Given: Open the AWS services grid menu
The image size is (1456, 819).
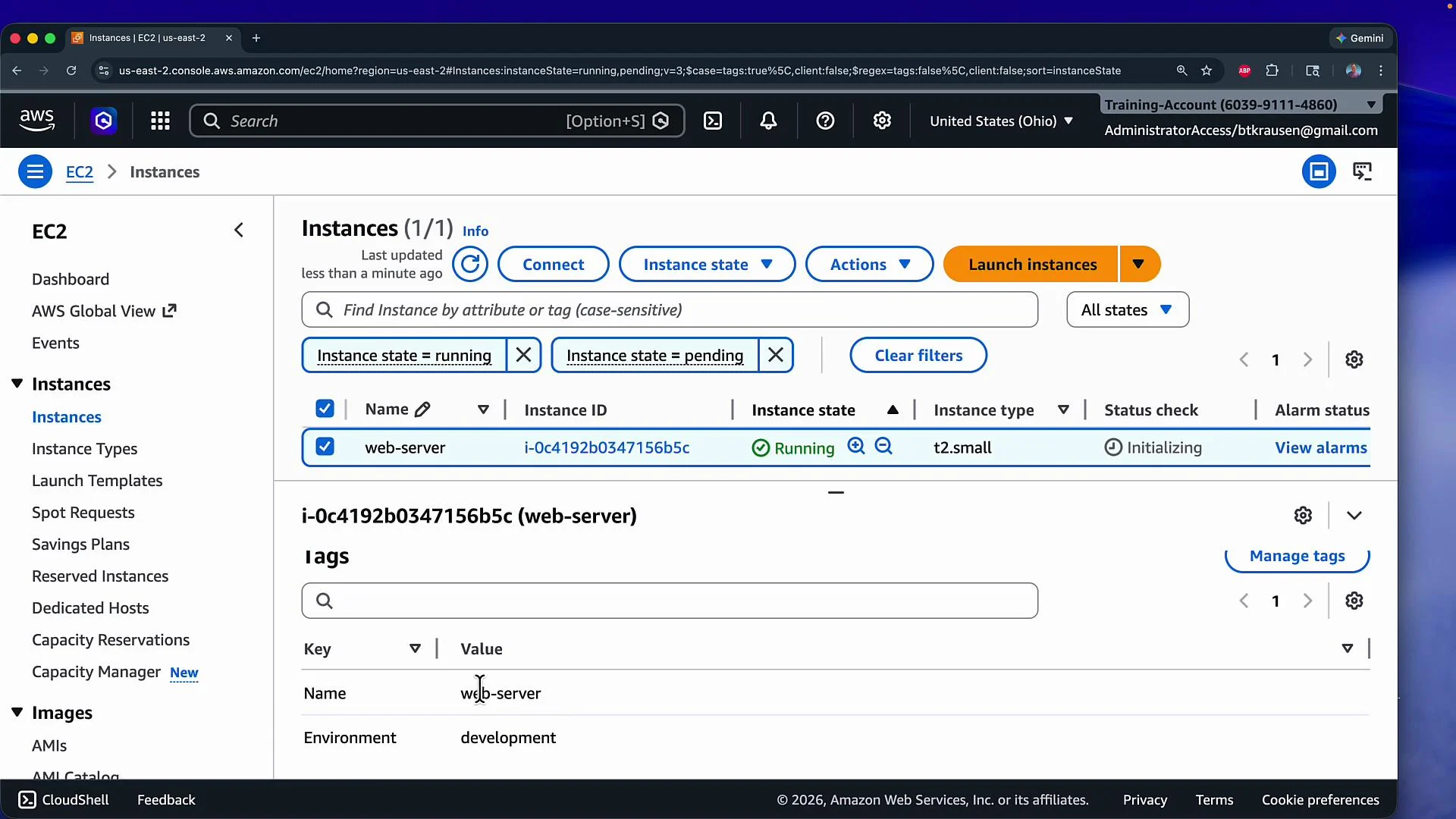Looking at the screenshot, I should tap(160, 121).
